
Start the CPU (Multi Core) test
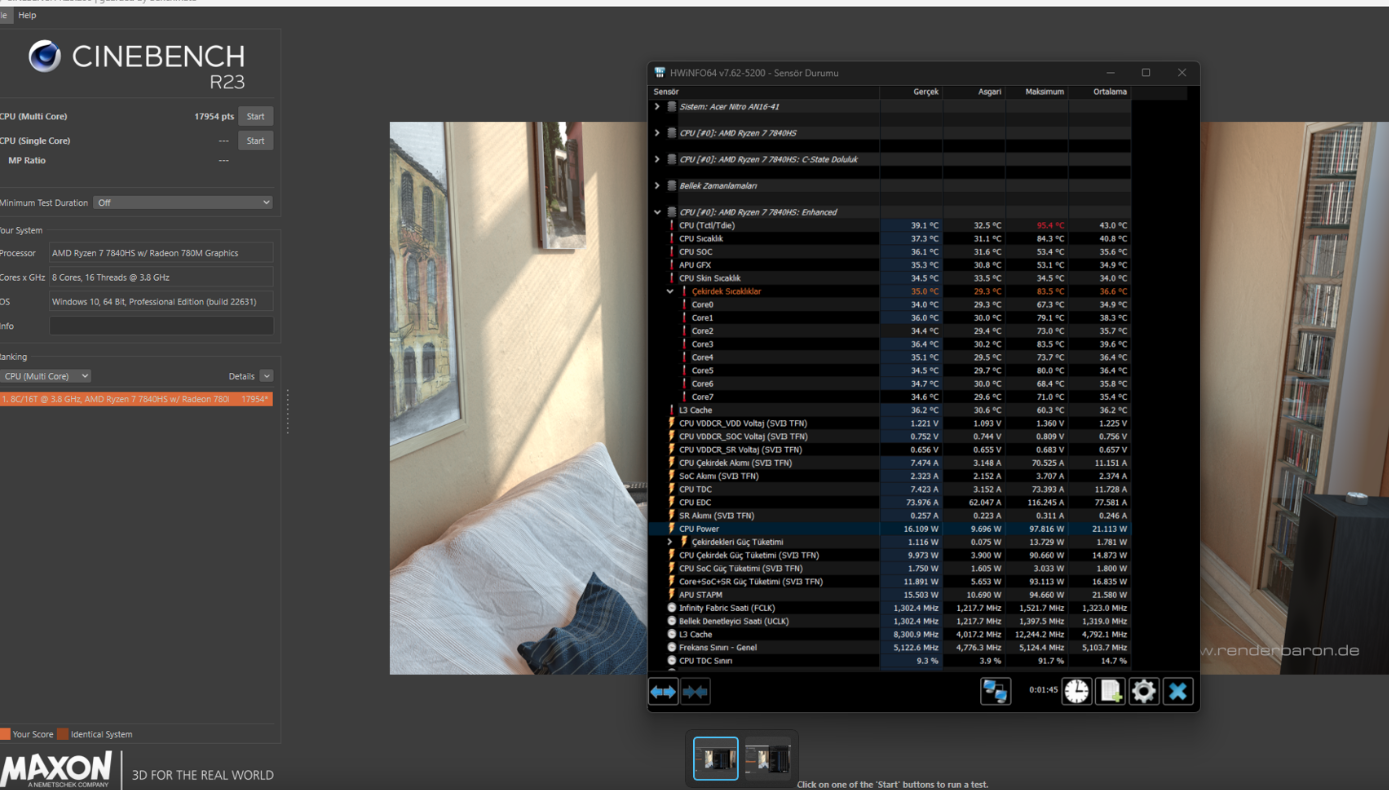pos(255,117)
